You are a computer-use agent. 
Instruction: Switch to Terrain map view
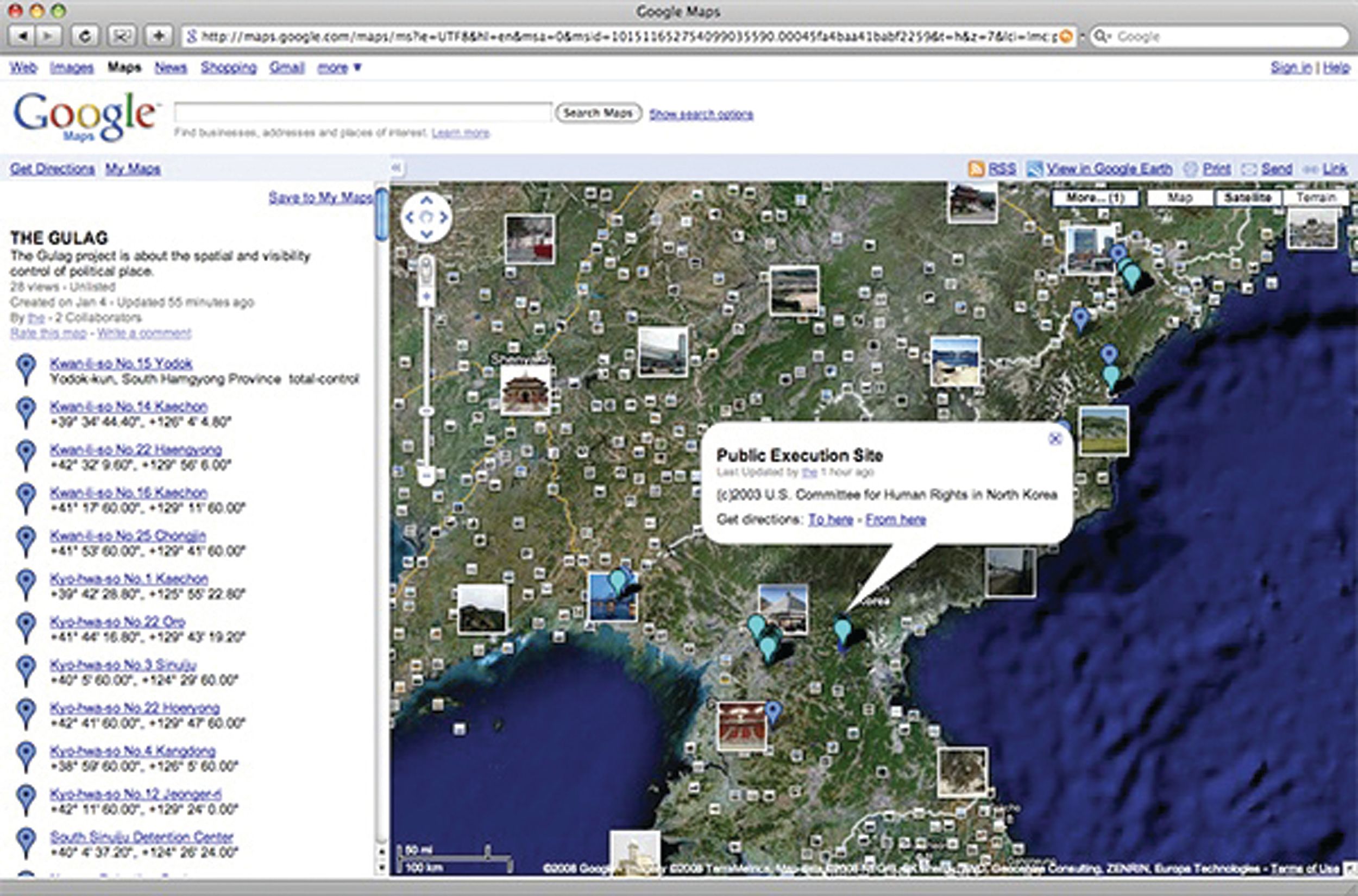1316,198
